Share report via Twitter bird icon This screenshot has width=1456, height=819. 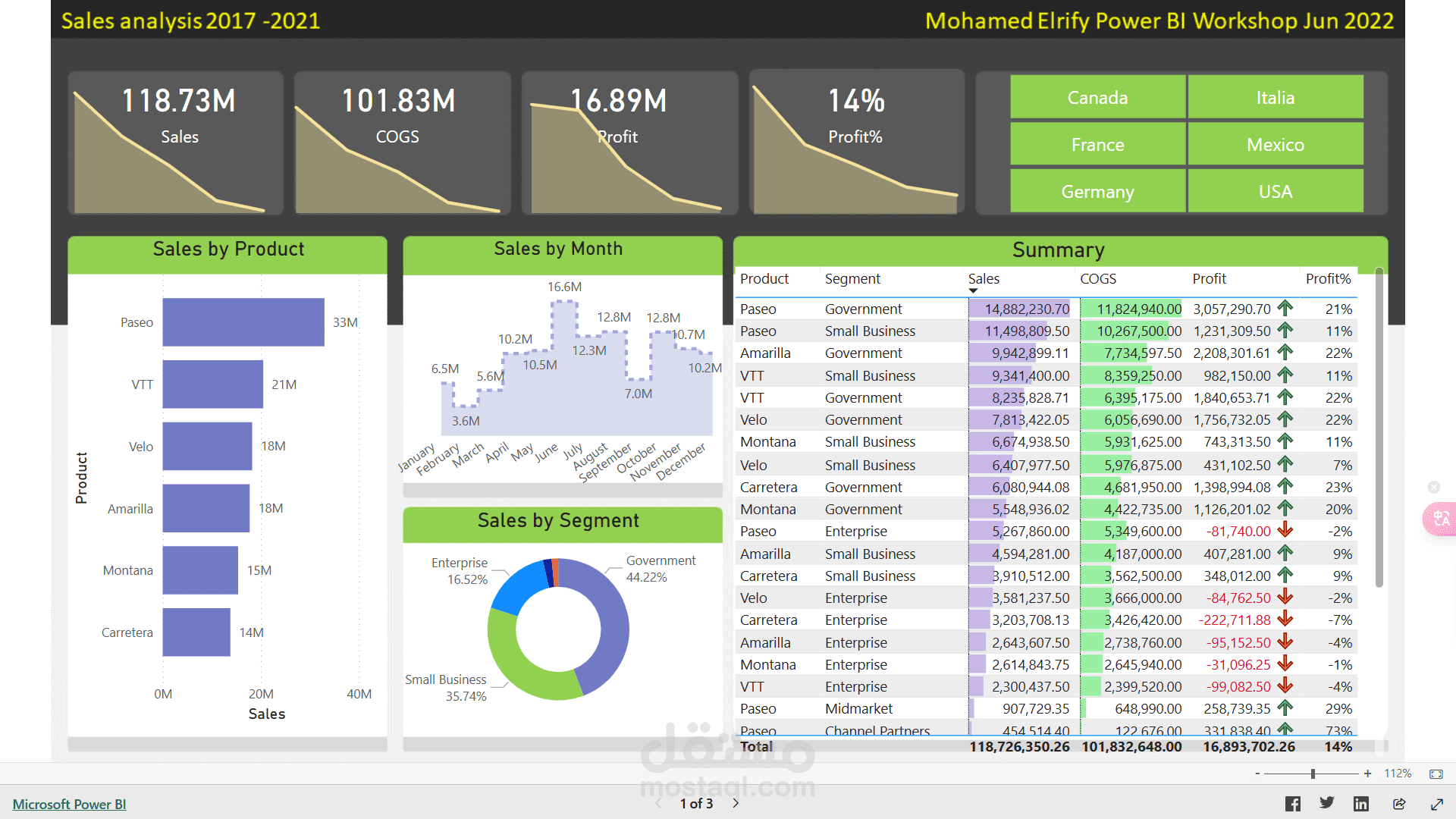[1327, 803]
